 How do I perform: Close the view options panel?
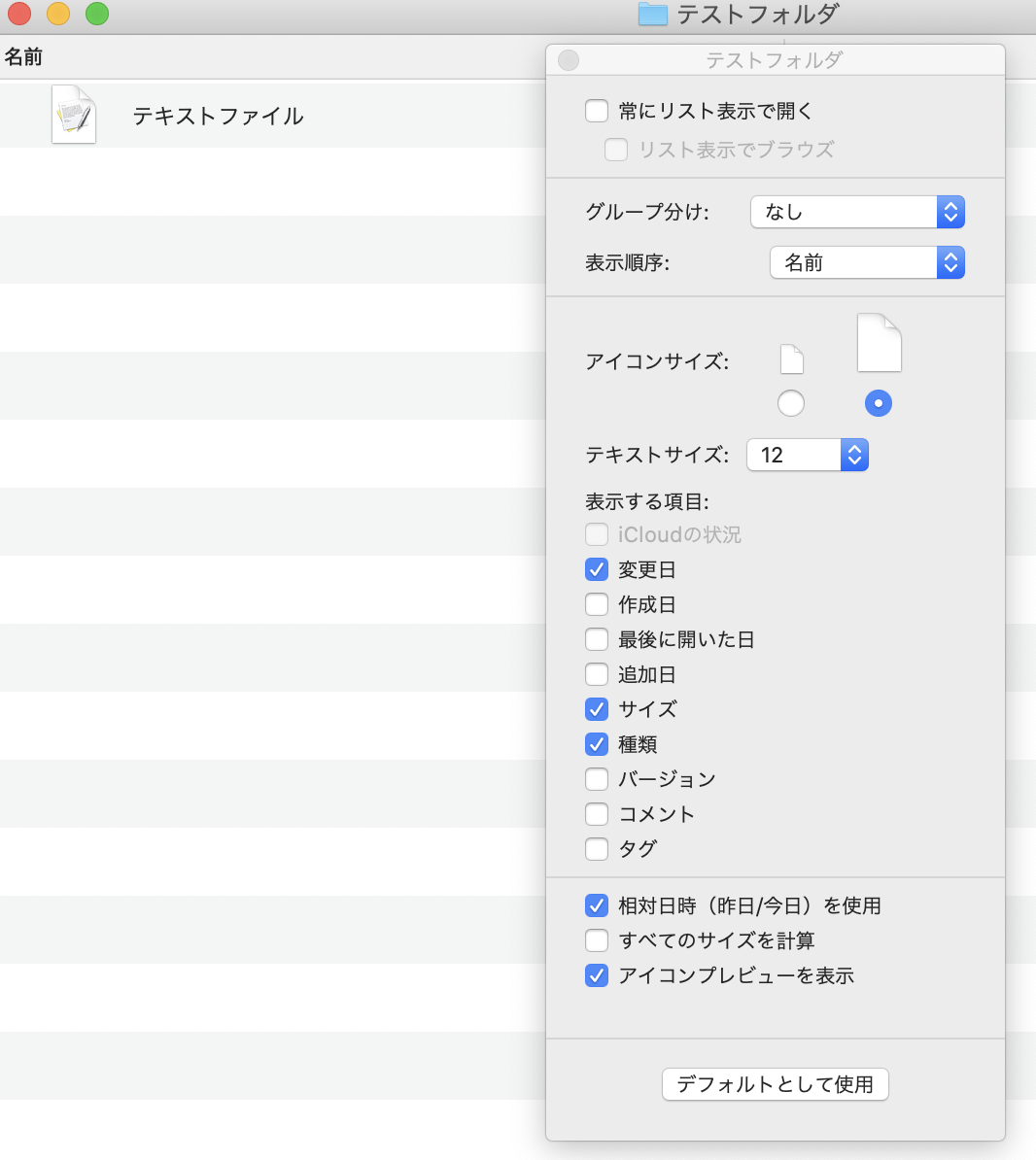pyautogui.click(x=569, y=60)
